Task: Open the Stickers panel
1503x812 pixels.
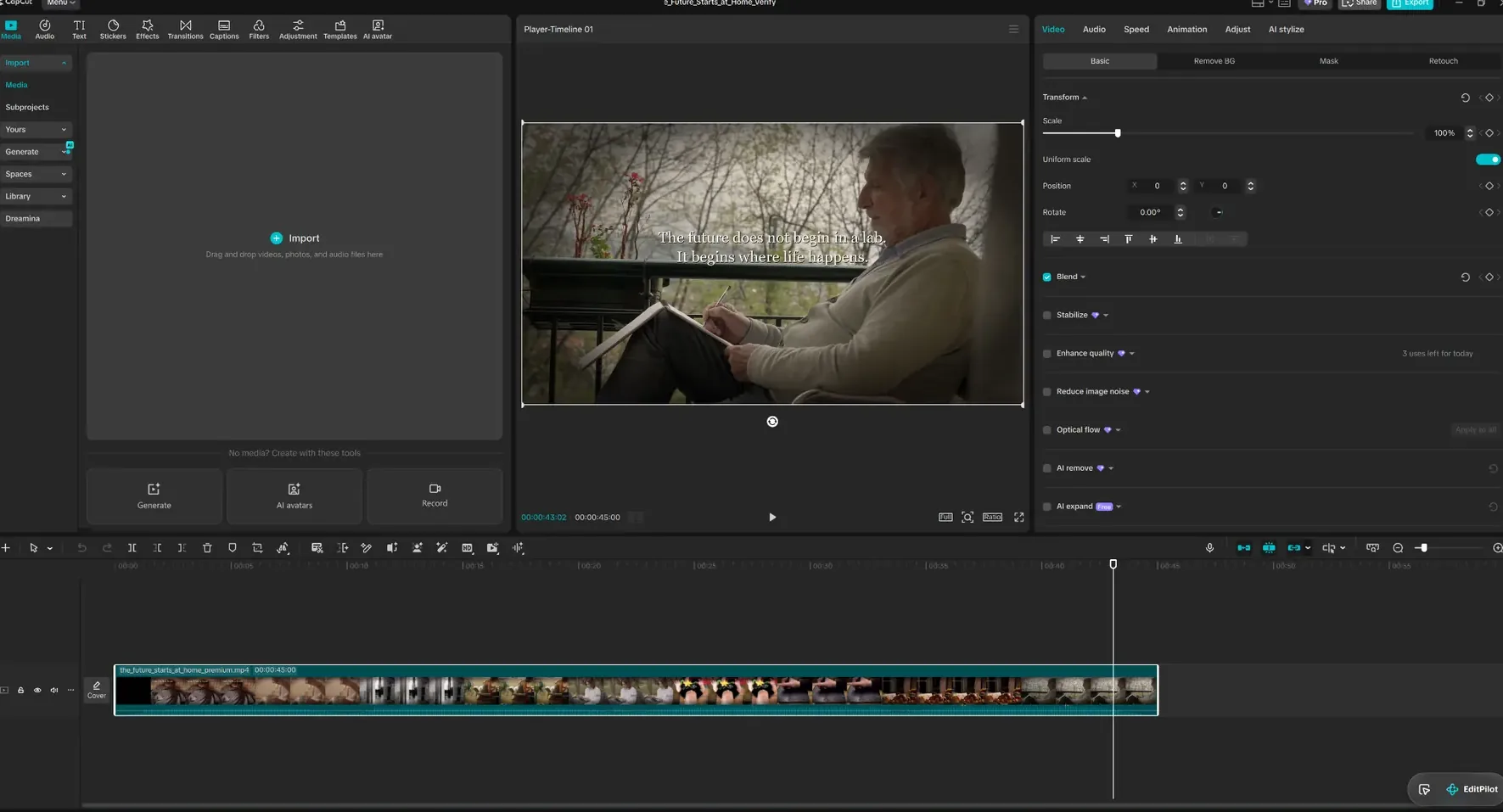Action: (113, 29)
